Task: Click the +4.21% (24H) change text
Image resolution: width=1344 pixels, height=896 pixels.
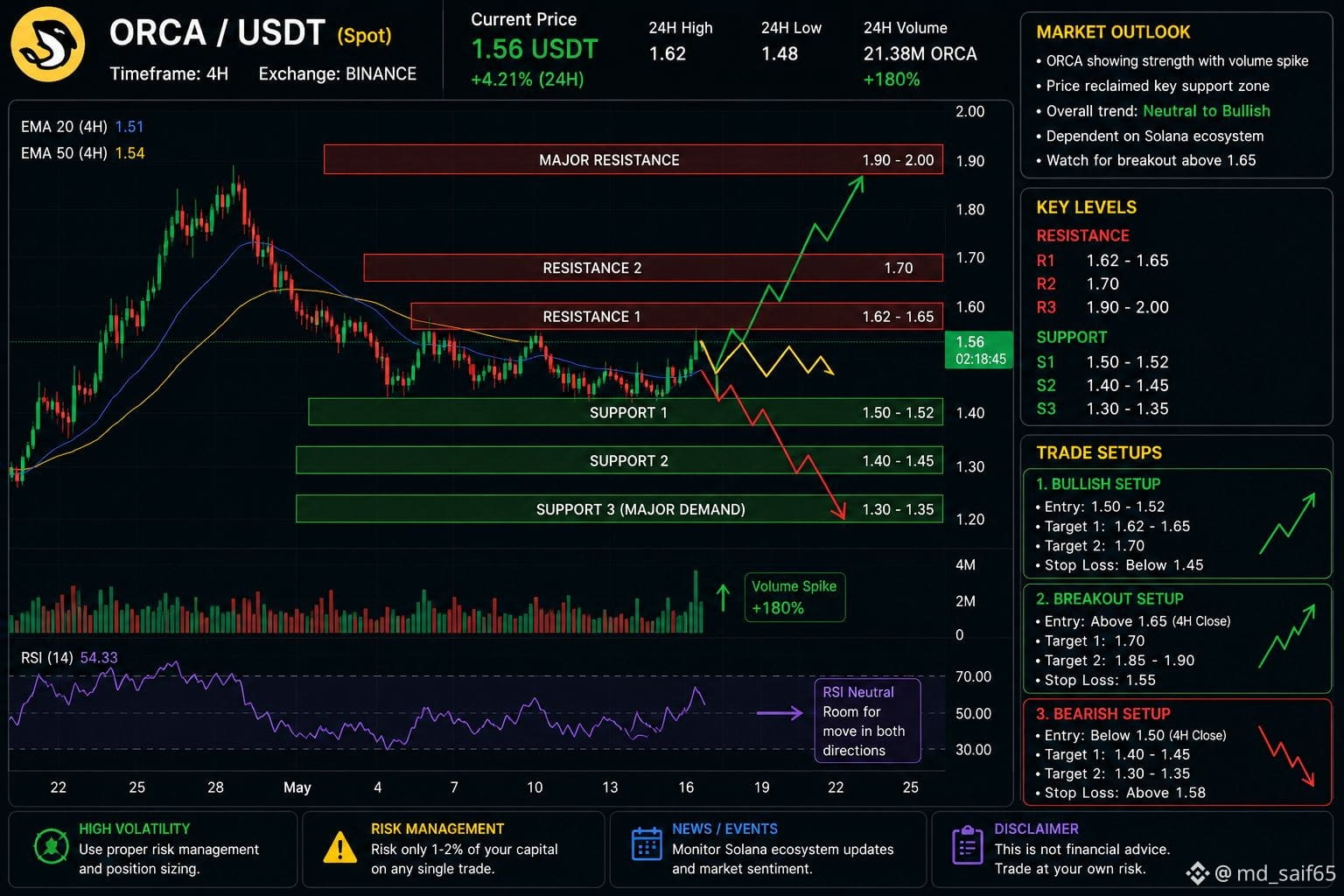Action: click(527, 79)
